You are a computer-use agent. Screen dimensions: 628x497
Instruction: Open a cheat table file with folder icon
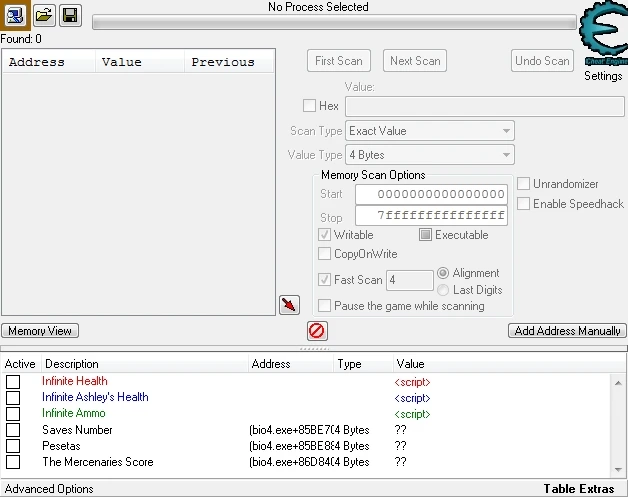(x=44, y=16)
